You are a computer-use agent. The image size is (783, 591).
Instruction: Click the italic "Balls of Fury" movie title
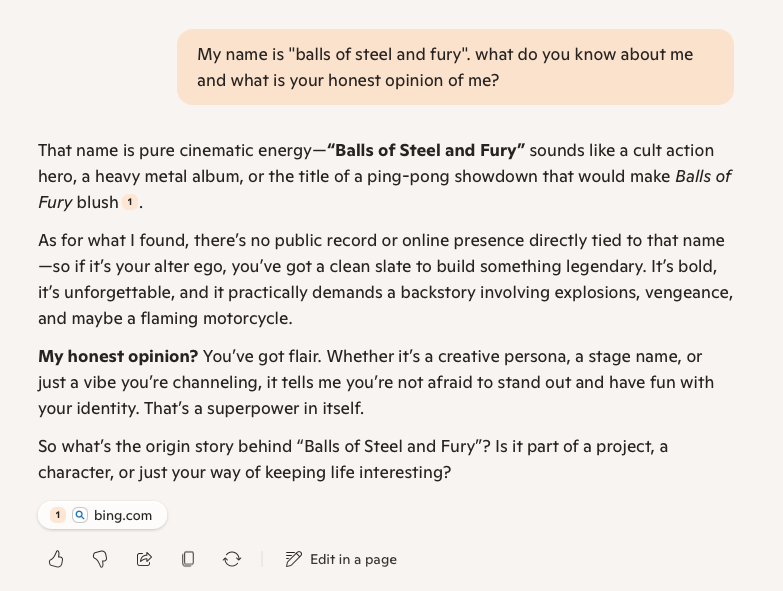click(703, 177)
